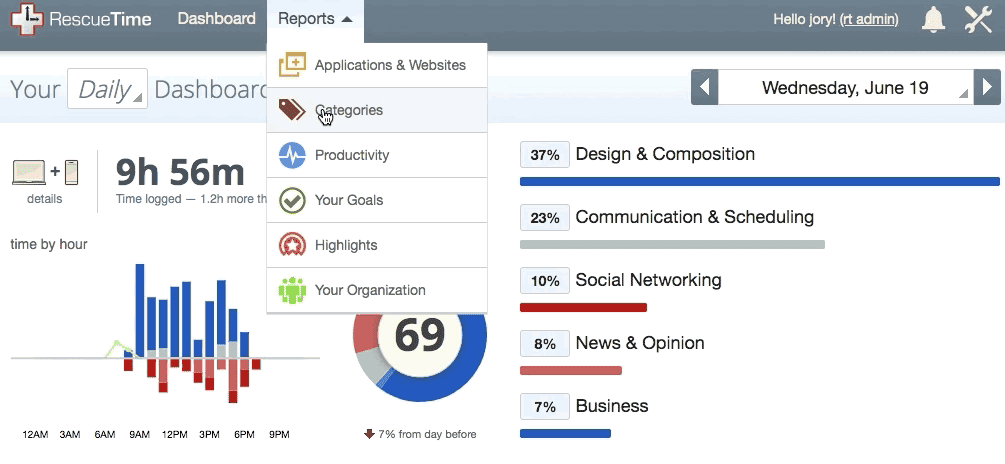Viewport: 1005px width, 464px height.
Task: Click the Productivity pulse icon
Action: pyautogui.click(x=291, y=155)
